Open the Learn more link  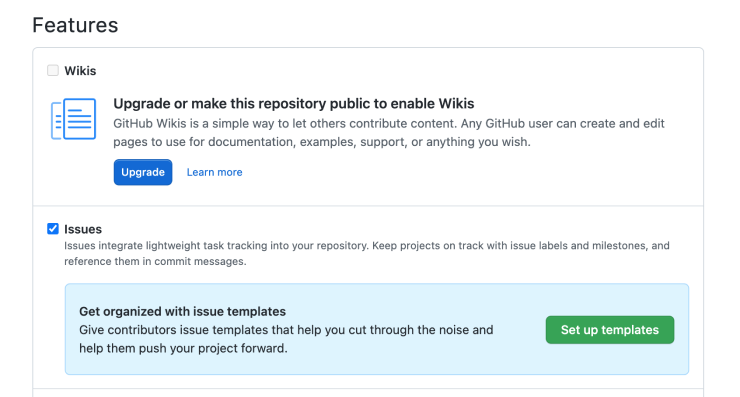point(214,172)
